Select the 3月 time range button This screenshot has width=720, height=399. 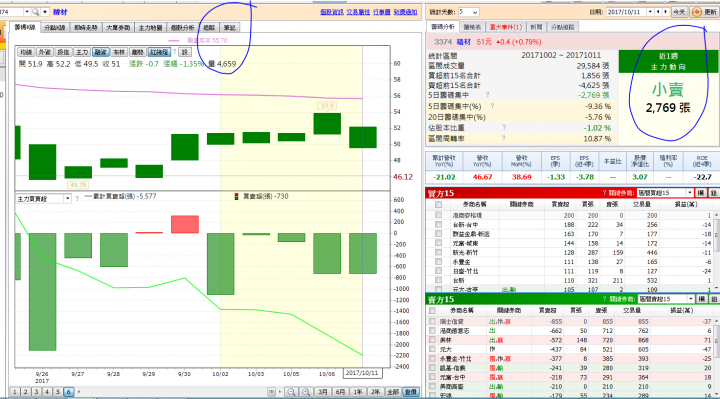click(323, 392)
